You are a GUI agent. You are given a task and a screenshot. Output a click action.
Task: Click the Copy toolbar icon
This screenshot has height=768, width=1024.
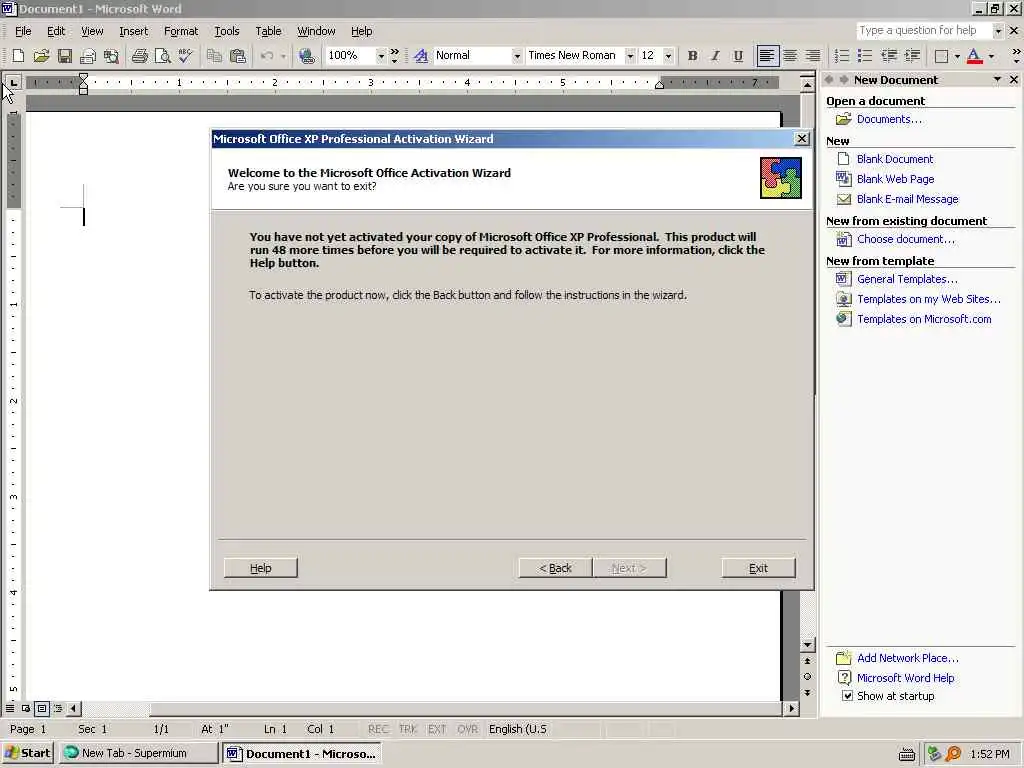tap(214, 56)
